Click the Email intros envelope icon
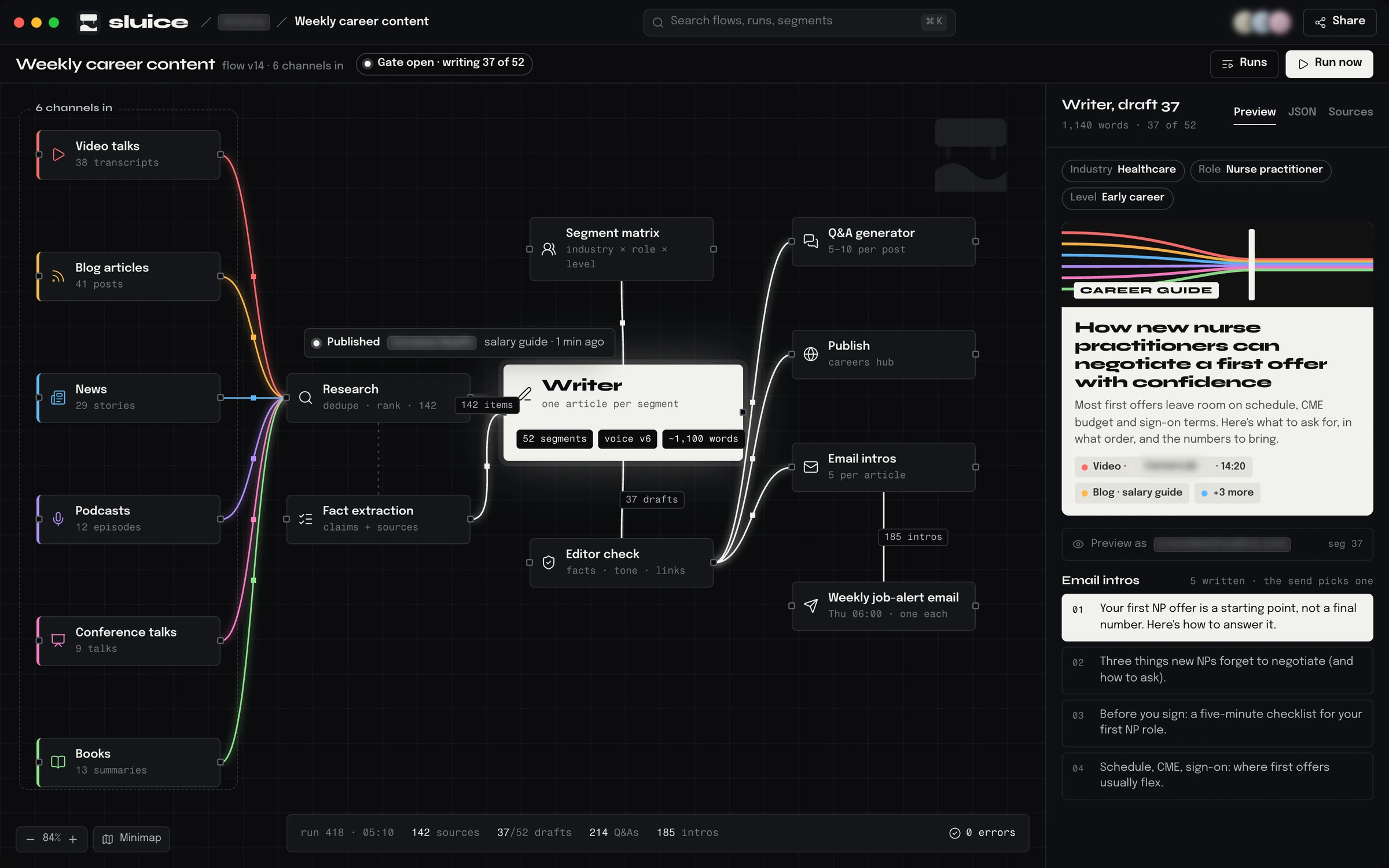 pyautogui.click(x=811, y=467)
